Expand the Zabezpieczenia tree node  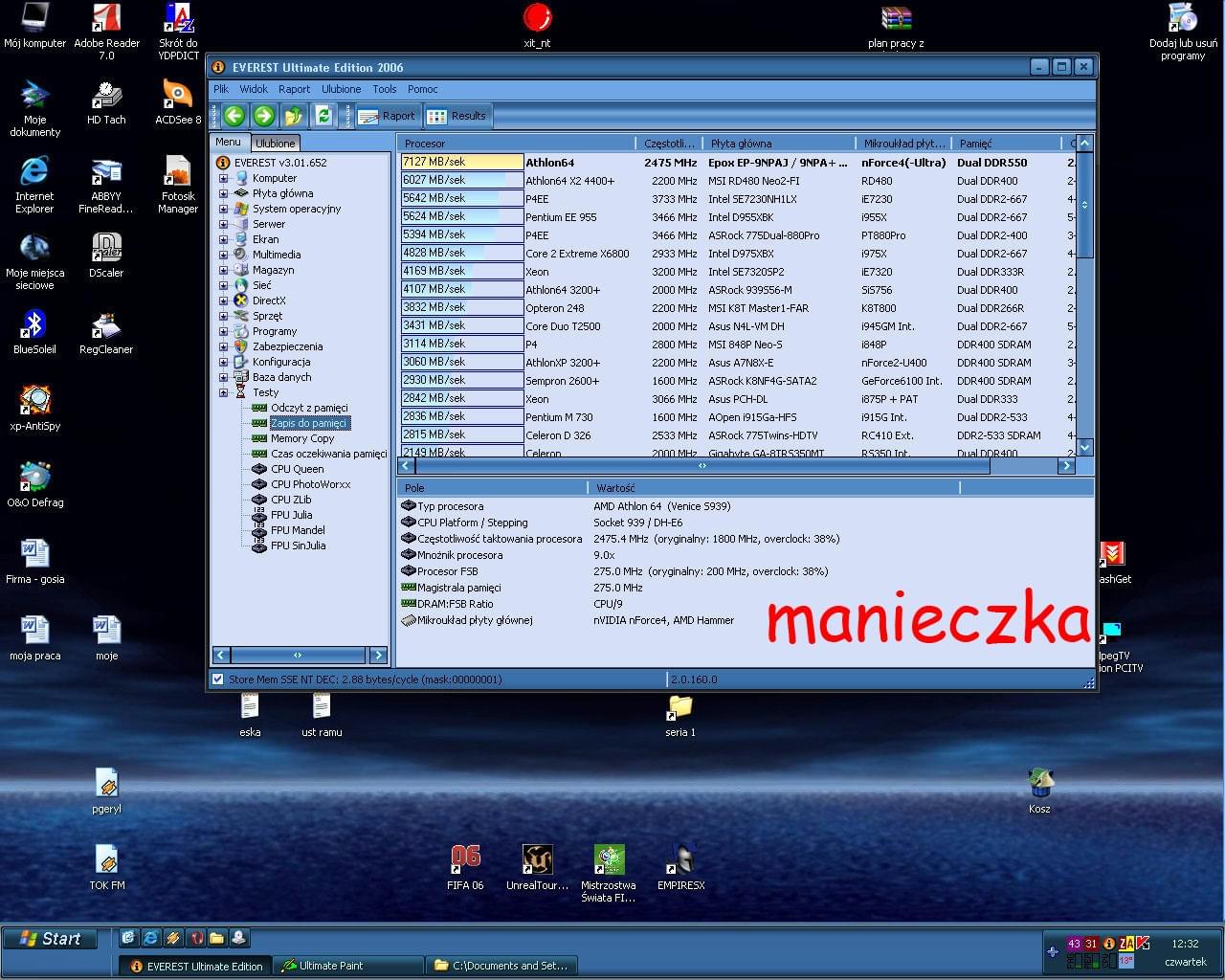[x=223, y=346]
